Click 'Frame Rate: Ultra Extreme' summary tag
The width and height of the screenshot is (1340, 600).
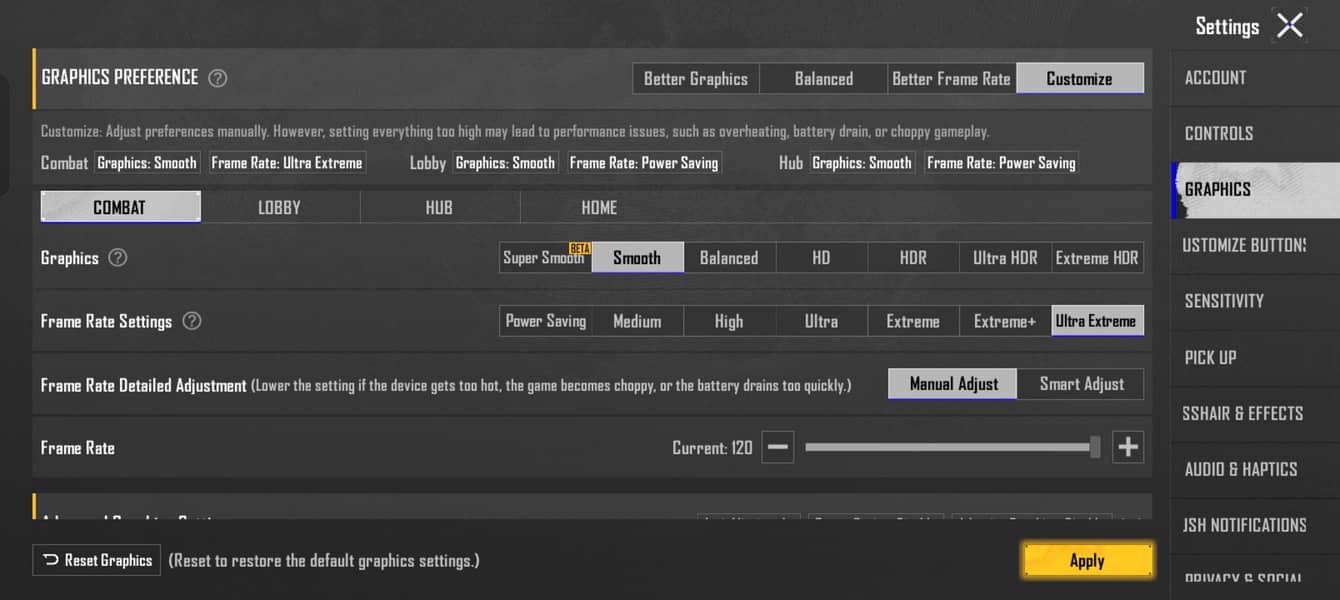[288, 163]
